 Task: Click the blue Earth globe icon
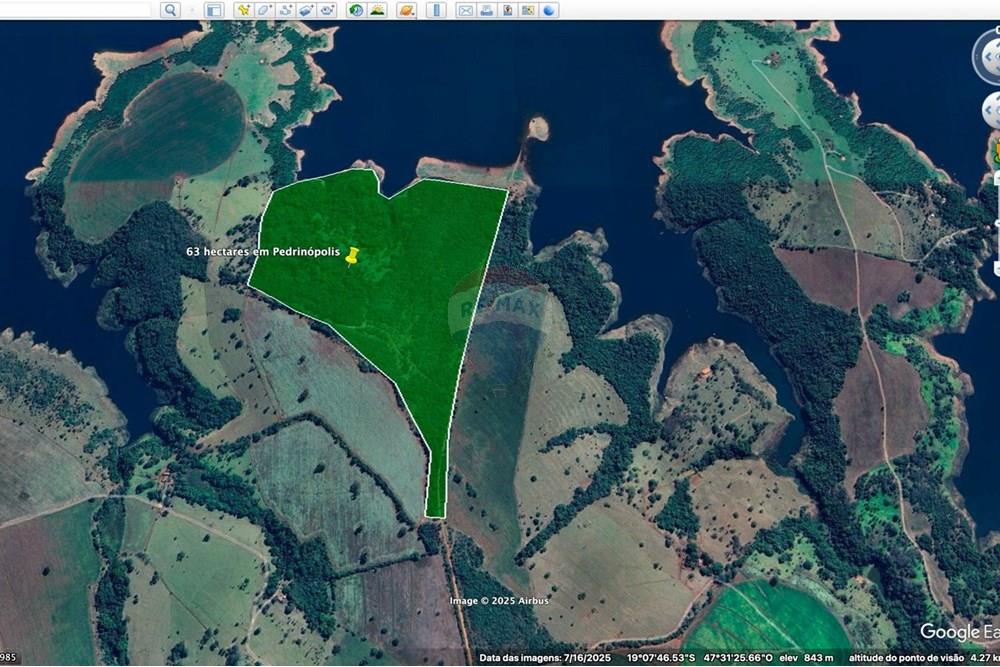coord(549,10)
